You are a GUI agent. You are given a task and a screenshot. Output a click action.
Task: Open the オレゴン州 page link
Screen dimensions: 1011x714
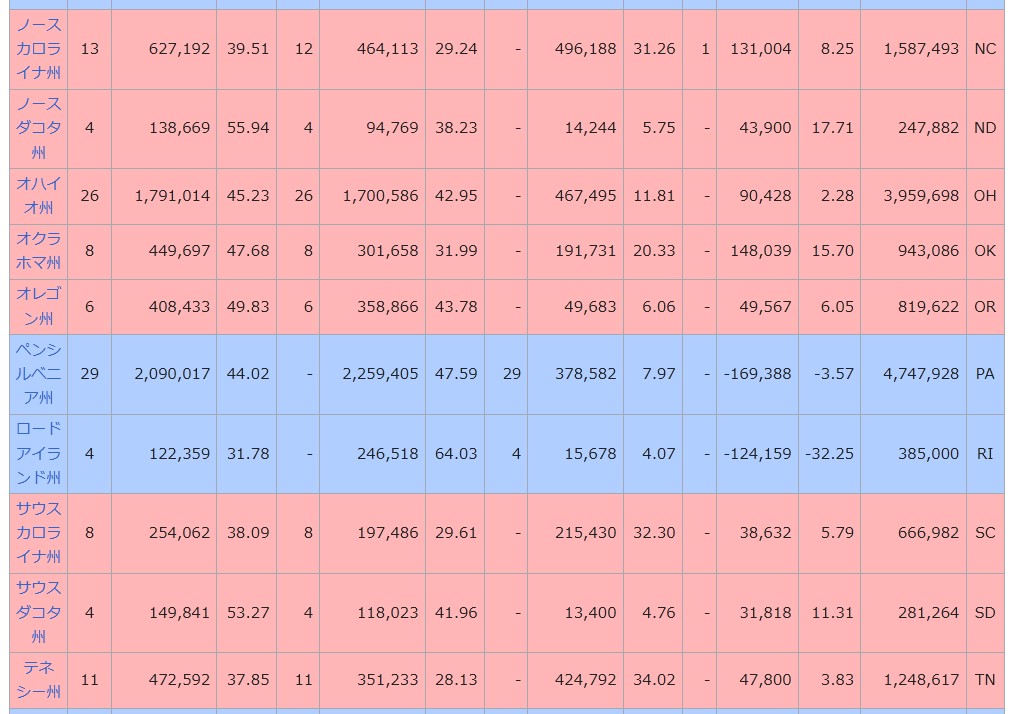click(x=39, y=306)
